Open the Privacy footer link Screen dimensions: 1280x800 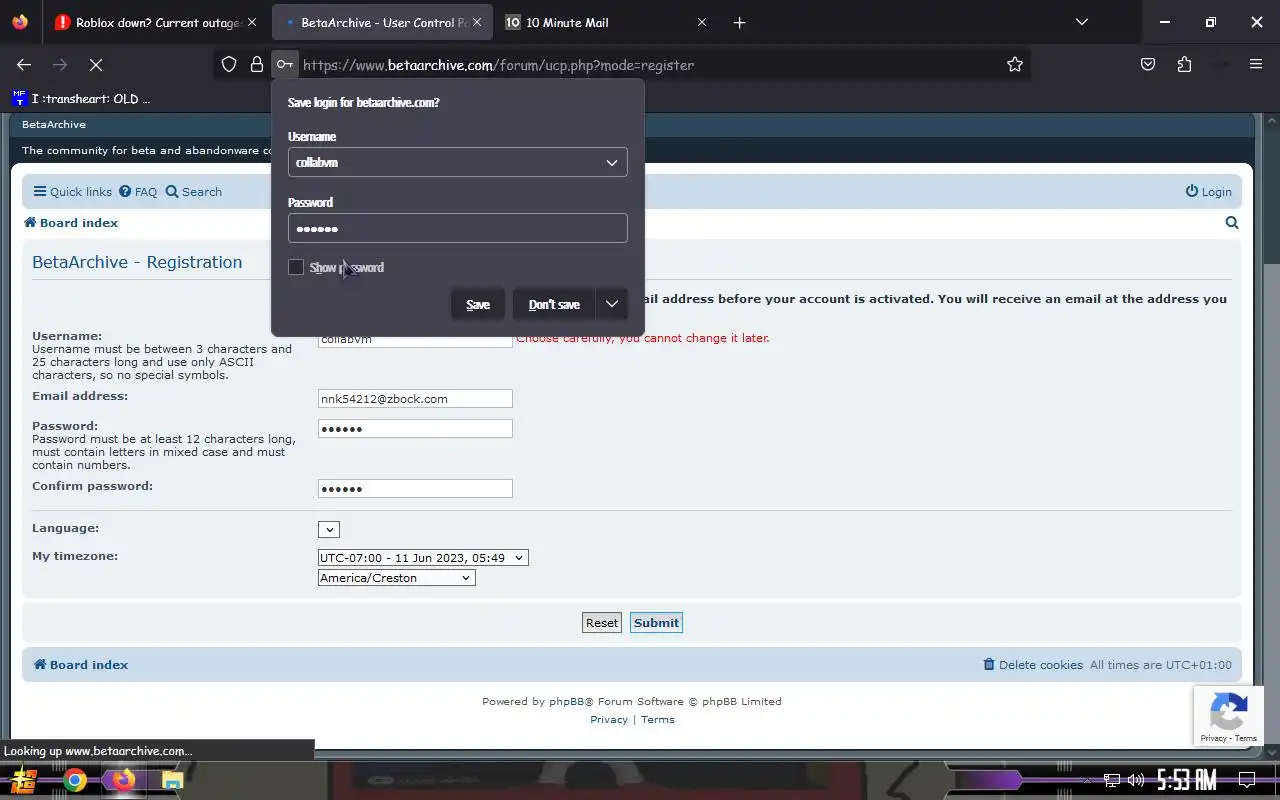[x=609, y=720]
